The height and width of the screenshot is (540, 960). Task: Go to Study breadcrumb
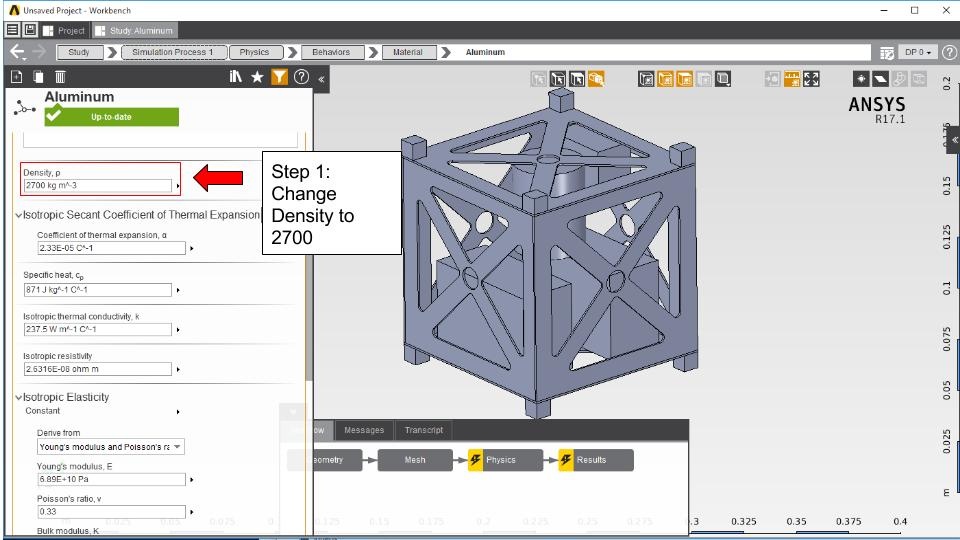[x=79, y=52]
